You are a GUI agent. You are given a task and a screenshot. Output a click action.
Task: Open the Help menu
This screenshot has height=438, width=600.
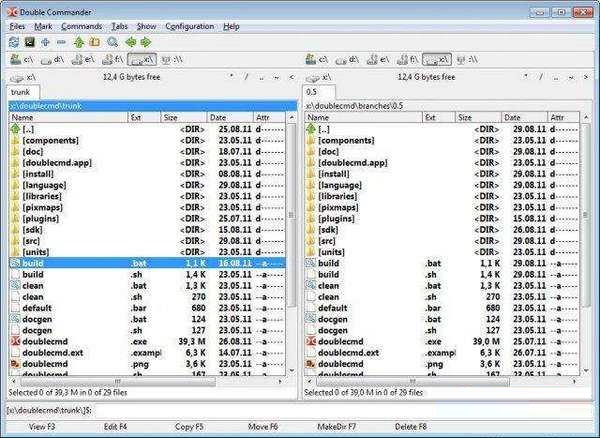coord(231,26)
